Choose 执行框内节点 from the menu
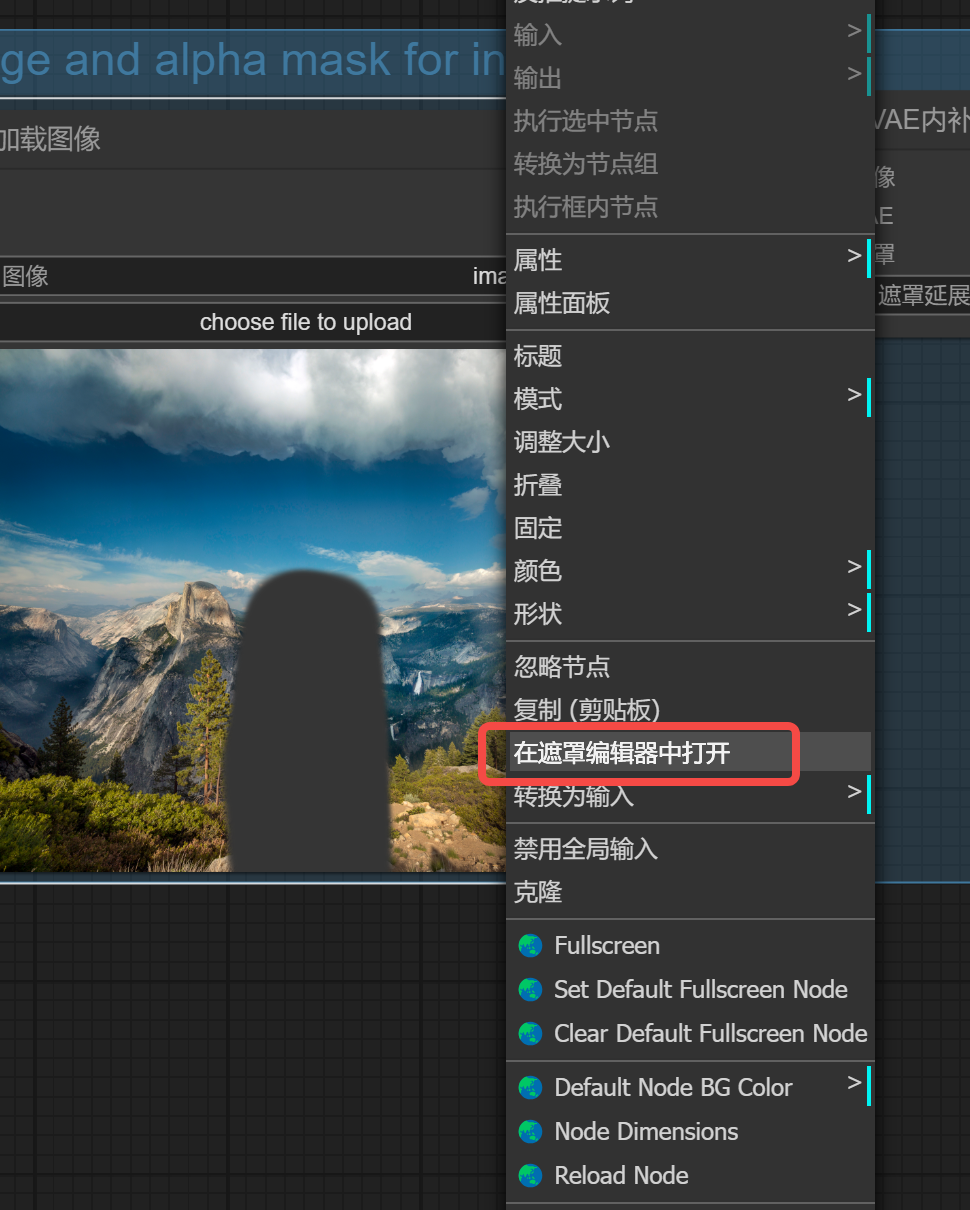970x1210 pixels. coord(689,207)
